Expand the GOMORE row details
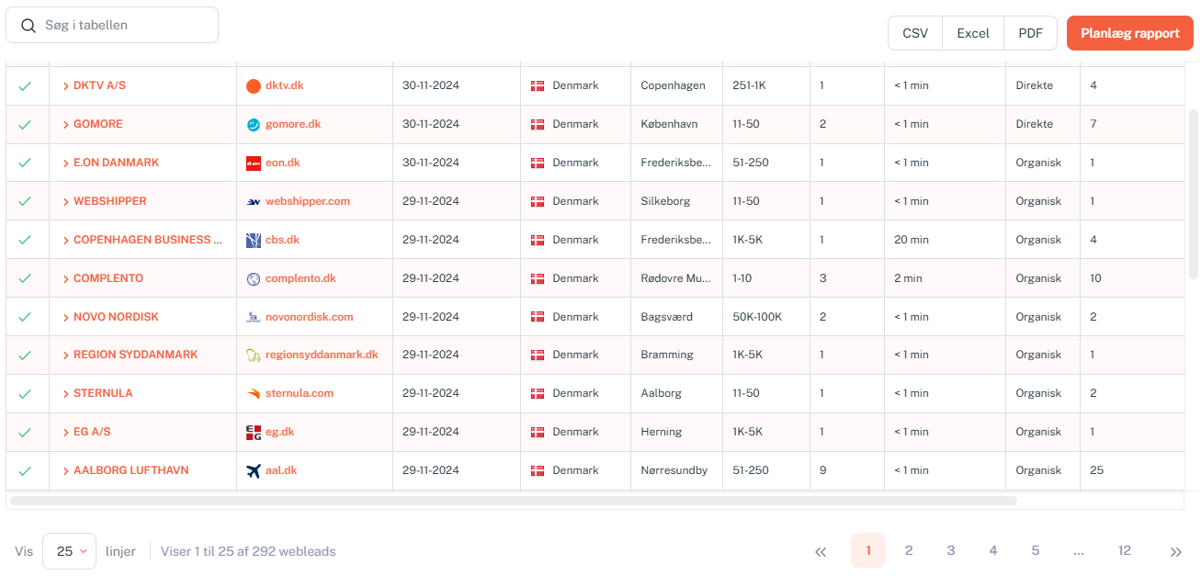Viewport: 1200px width, 576px height. [66, 125]
